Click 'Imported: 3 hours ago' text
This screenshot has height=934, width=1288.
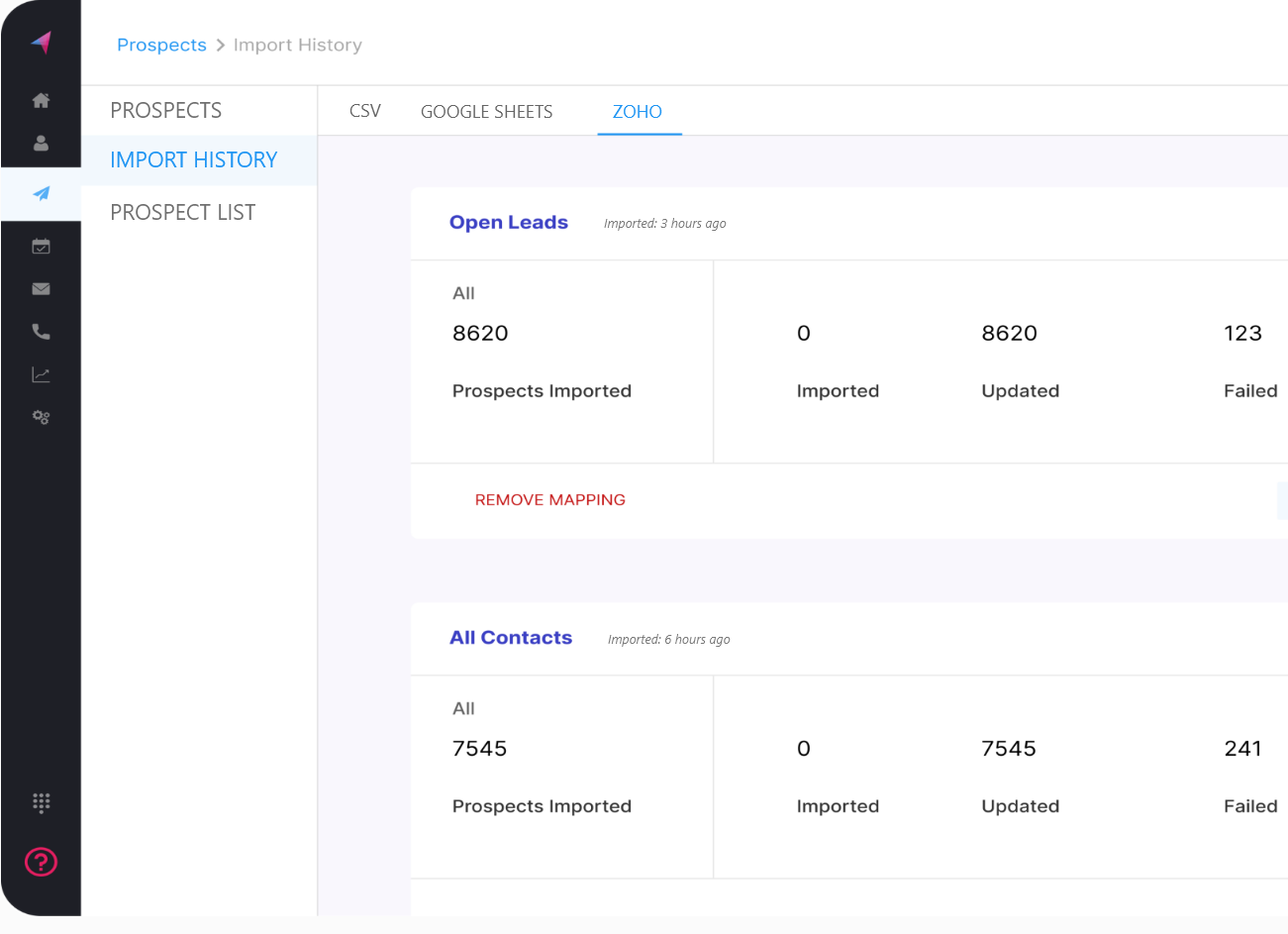click(665, 224)
